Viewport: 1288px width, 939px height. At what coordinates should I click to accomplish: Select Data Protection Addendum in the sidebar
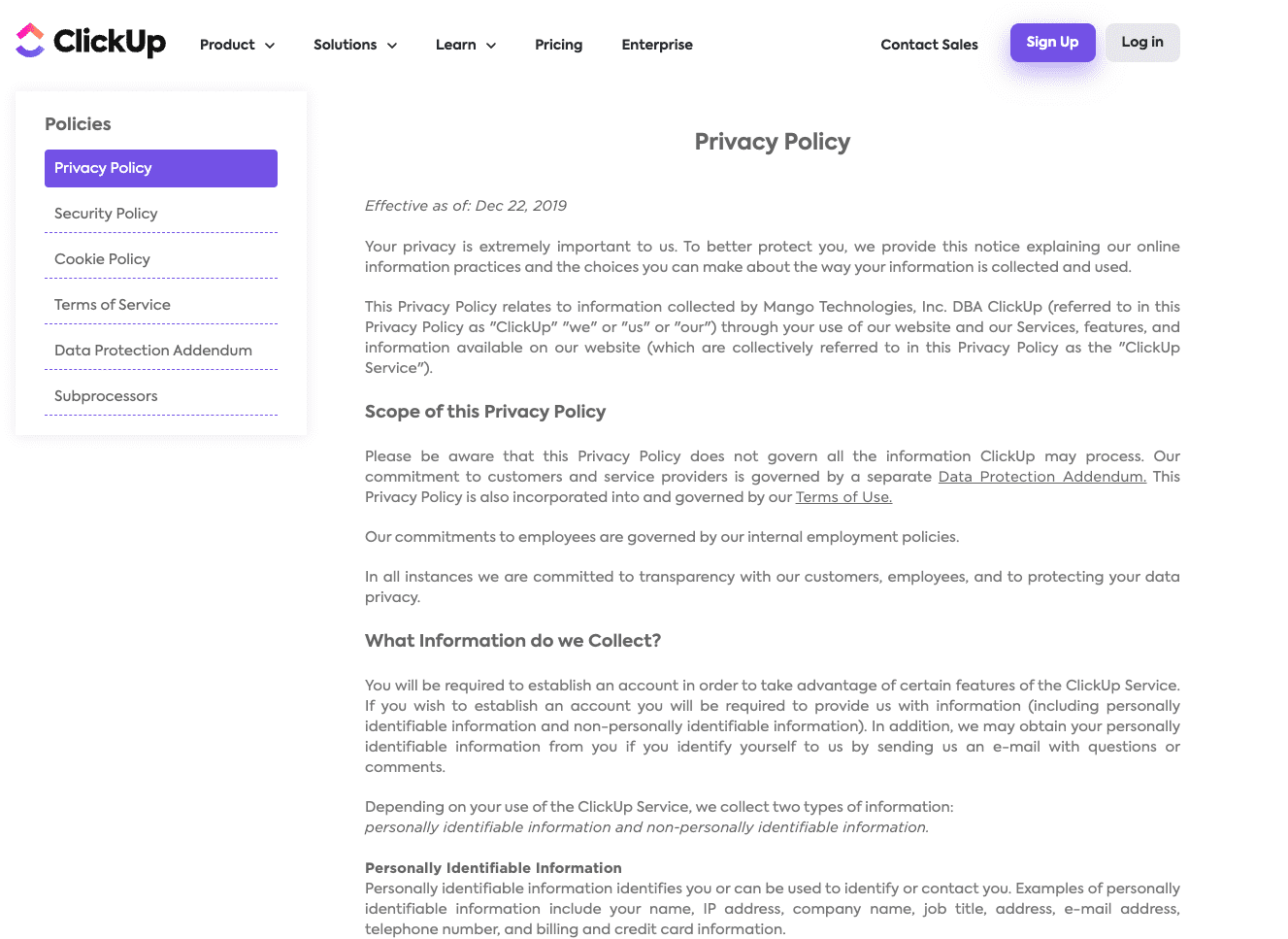(x=152, y=350)
